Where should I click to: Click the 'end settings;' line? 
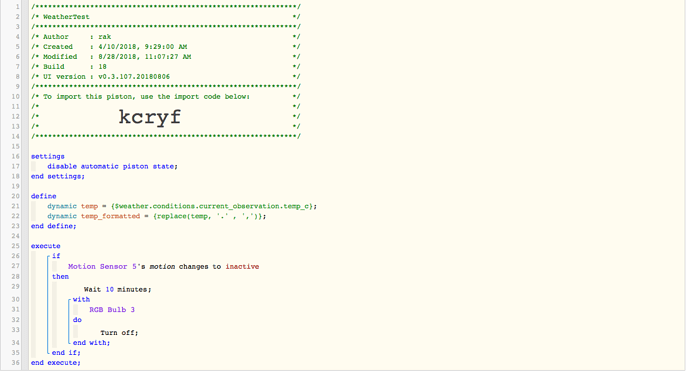pyautogui.click(x=58, y=176)
